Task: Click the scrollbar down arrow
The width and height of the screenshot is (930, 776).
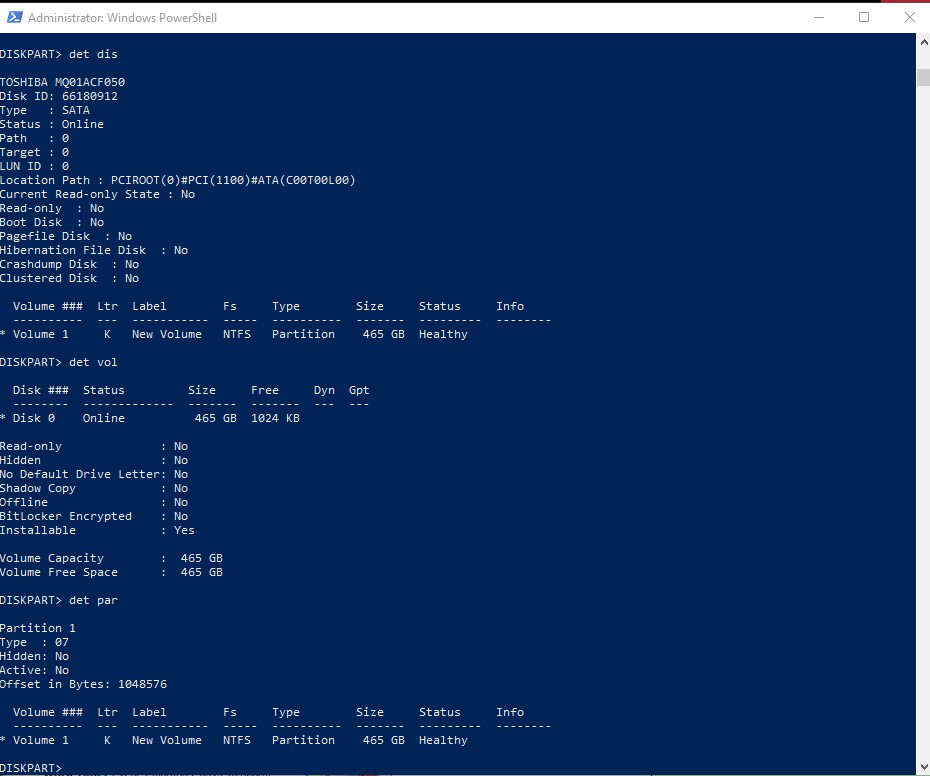Action: pyautogui.click(x=922, y=767)
